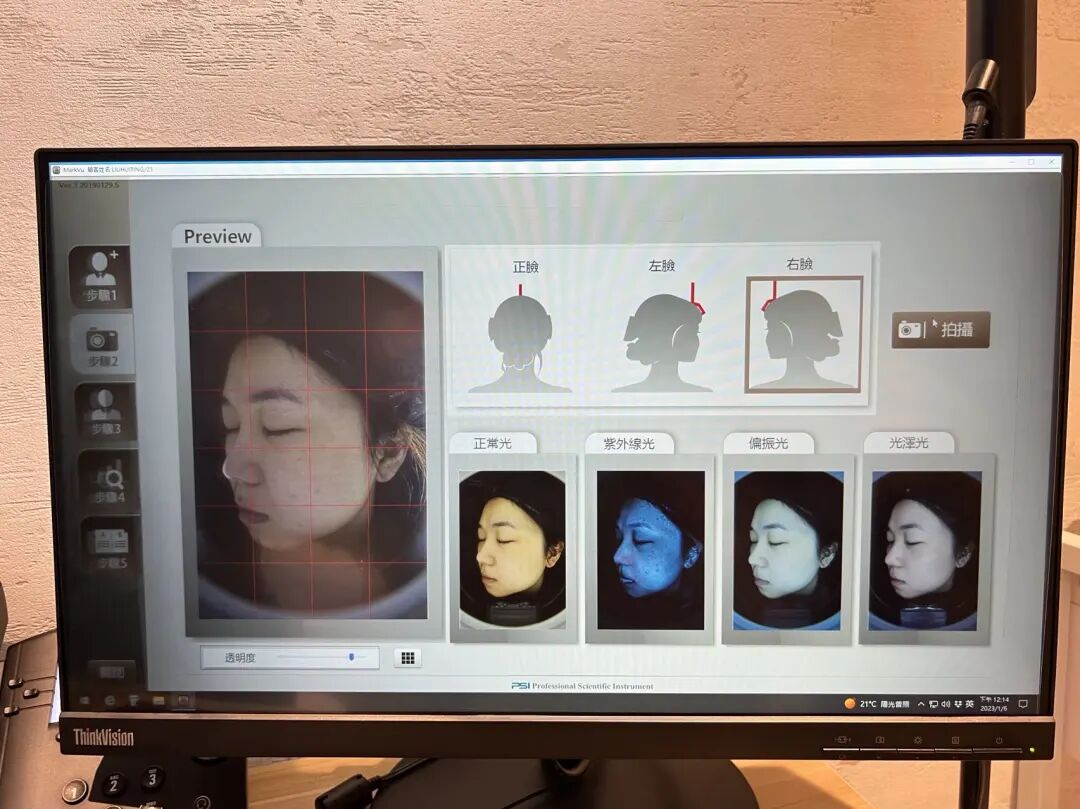Switch to the 光澤光 tab
This screenshot has width=1080, height=809.
(x=908, y=442)
